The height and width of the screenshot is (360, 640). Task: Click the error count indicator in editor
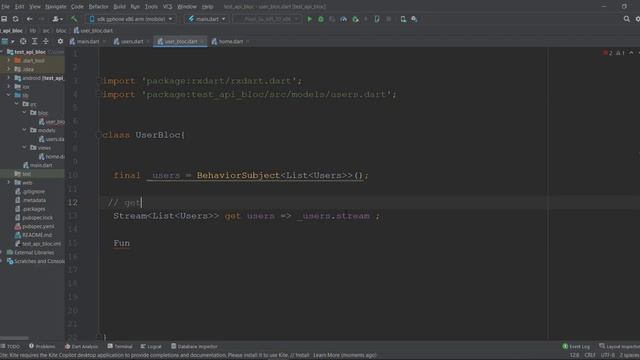click(x=607, y=53)
